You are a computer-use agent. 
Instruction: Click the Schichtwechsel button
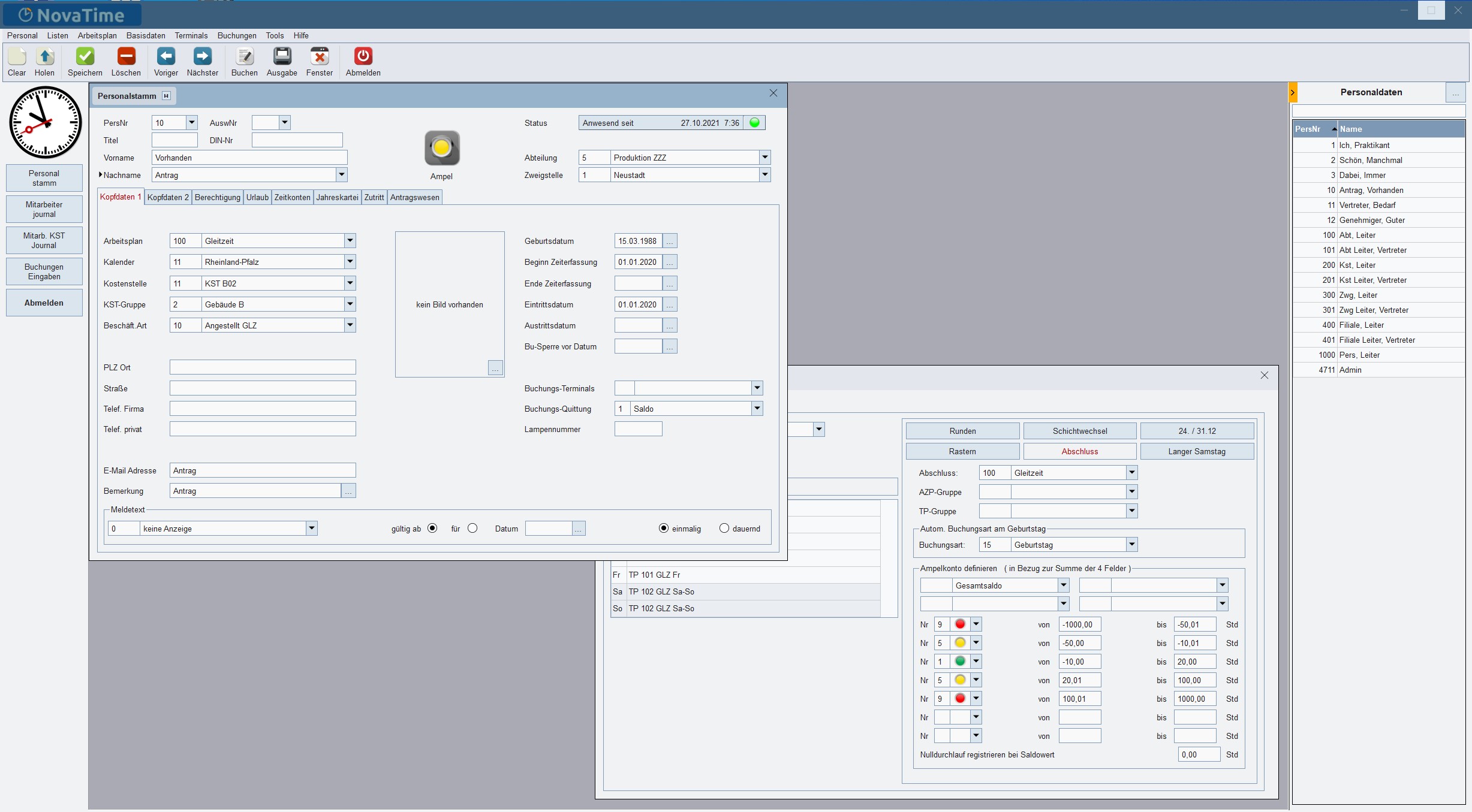[1079, 431]
